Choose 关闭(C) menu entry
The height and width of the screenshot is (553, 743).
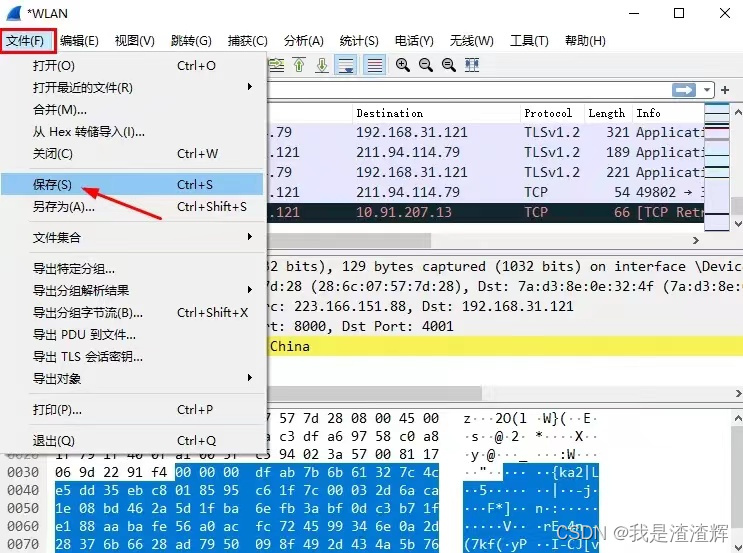pos(132,154)
